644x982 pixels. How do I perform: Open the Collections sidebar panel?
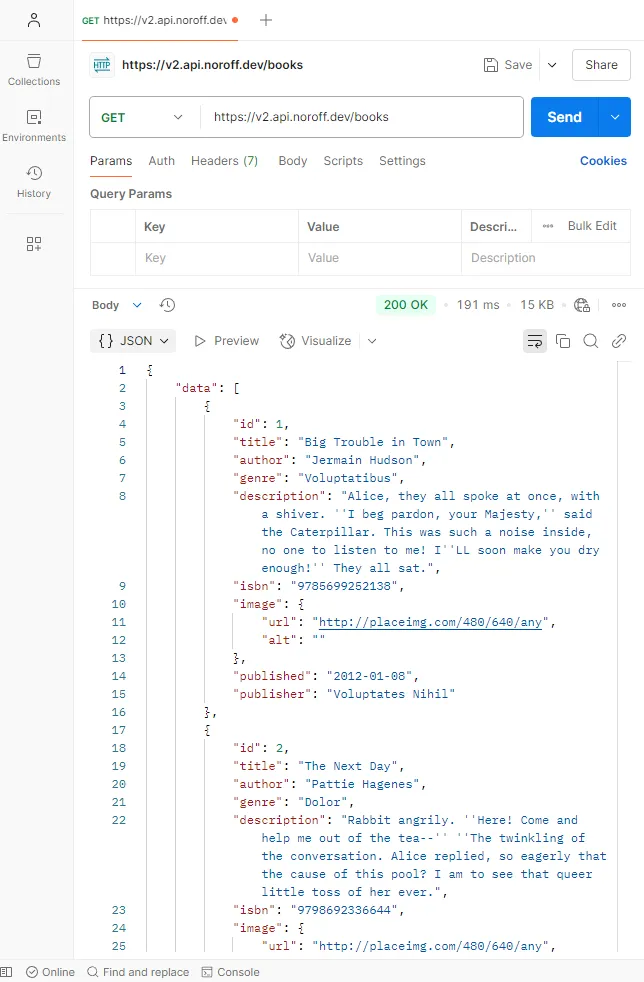pyautogui.click(x=34, y=70)
